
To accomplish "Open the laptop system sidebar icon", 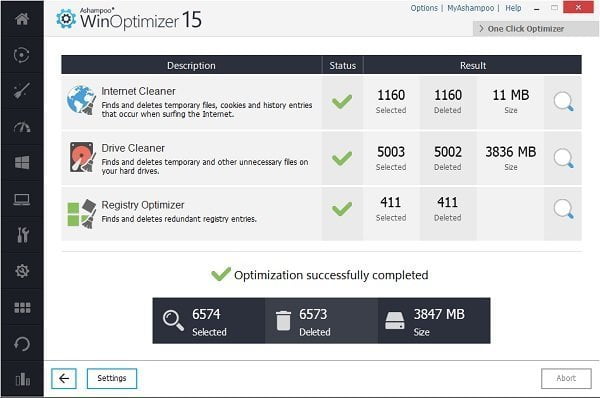I will click(22, 199).
